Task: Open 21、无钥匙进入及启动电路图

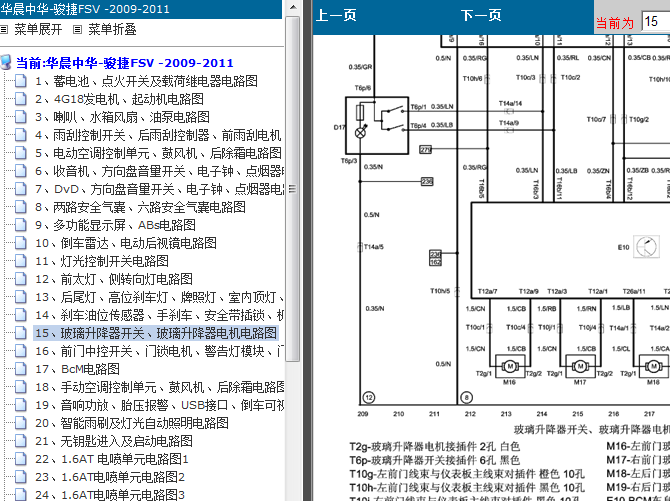Action: [114, 441]
